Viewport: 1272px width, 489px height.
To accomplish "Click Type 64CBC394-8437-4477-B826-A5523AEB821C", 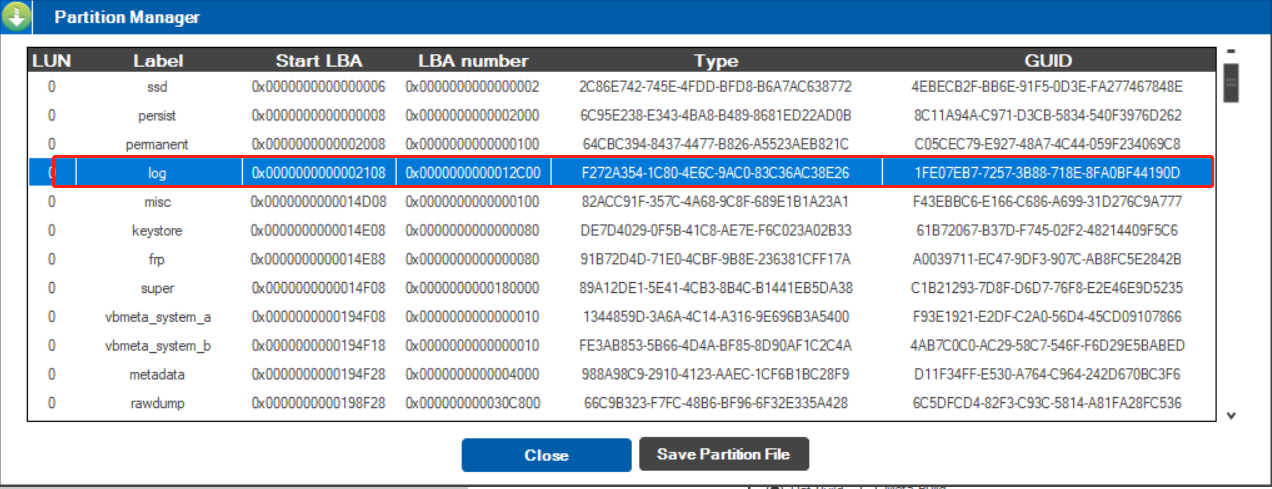I will (716, 145).
